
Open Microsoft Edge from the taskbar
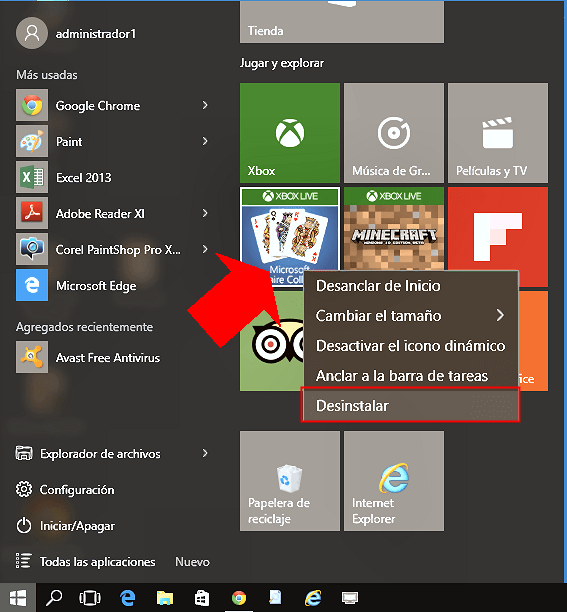click(127, 598)
